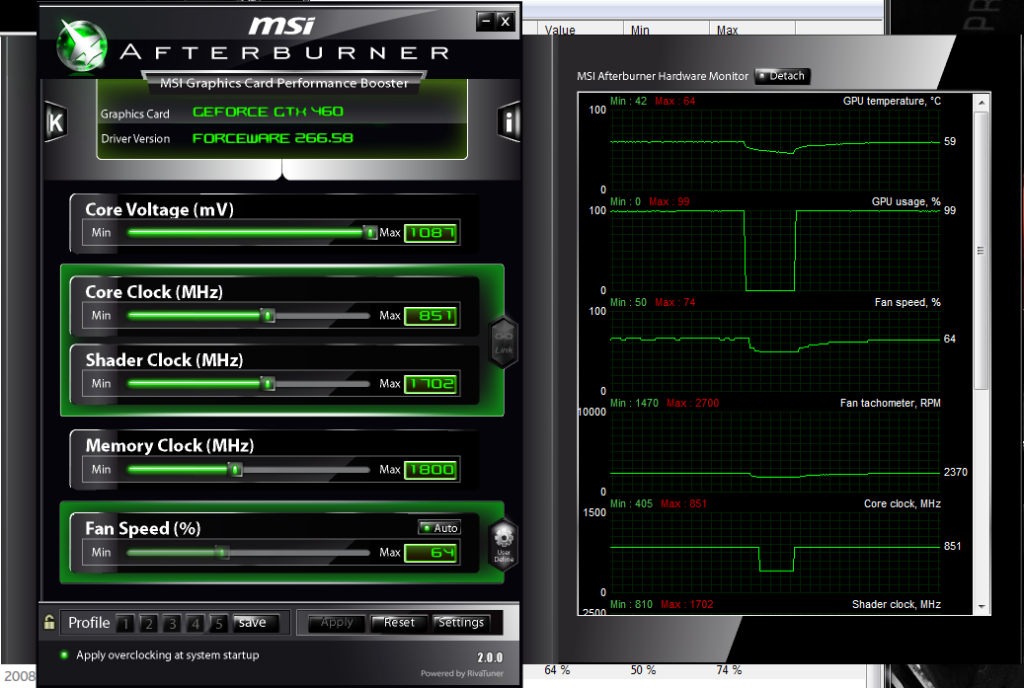The width and height of the screenshot is (1024, 688).
Task: Select profile slot 1
Action: click(125, 623)
